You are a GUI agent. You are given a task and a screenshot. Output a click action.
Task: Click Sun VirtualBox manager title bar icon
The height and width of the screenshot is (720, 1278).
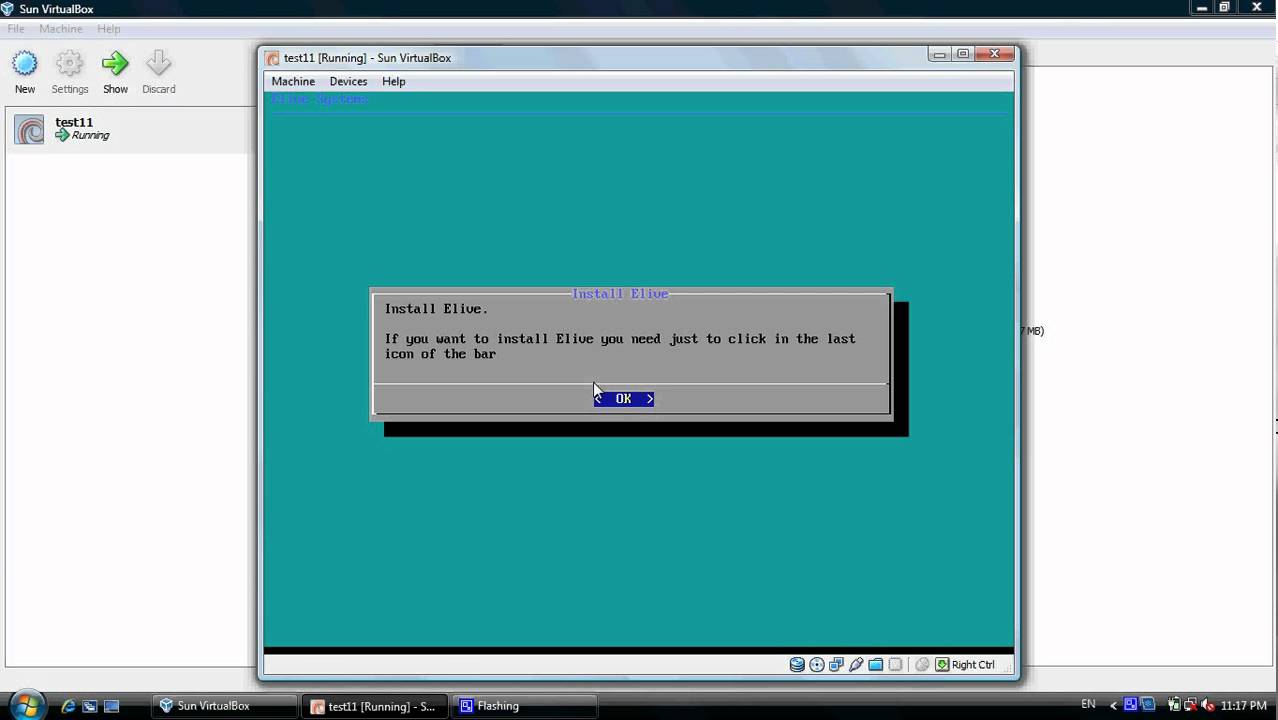click(8, 9)
